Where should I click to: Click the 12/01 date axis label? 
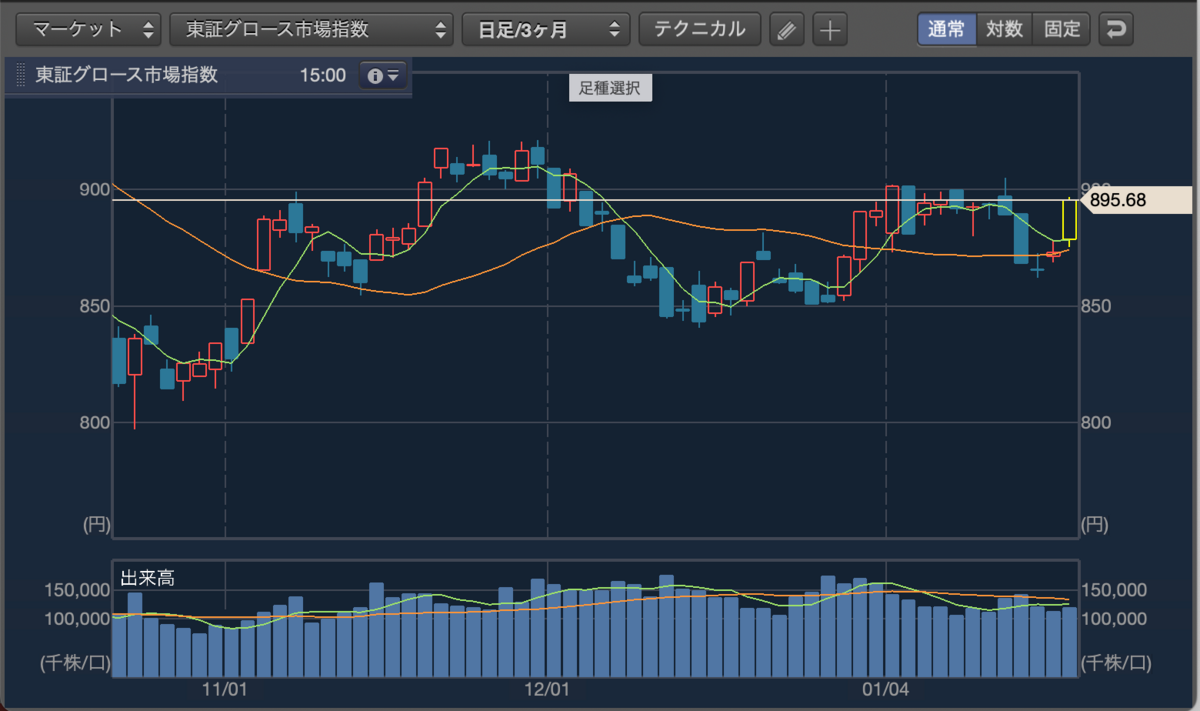(x=547, y=689)
